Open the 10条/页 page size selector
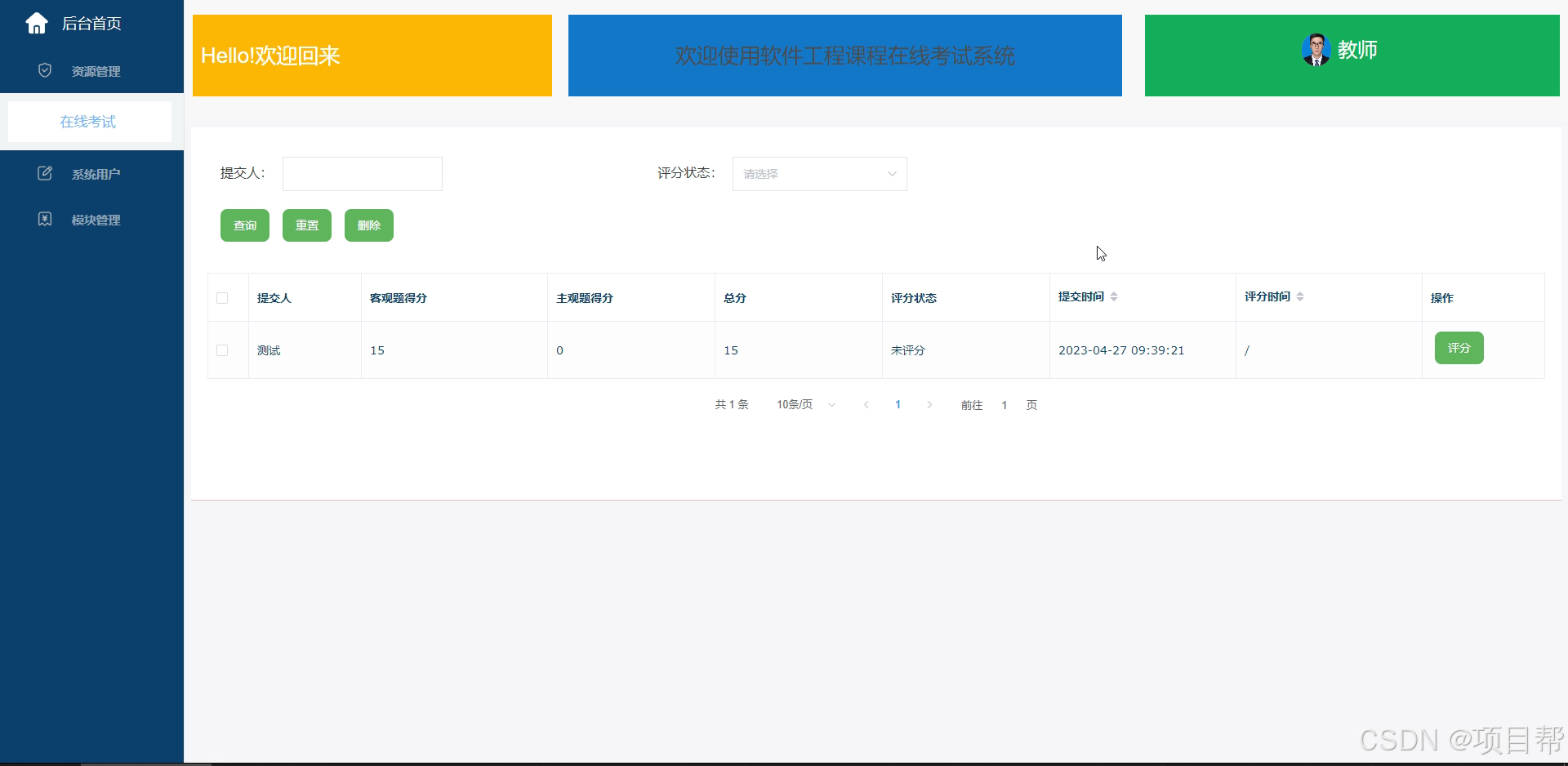Image resolution: width=1568 pixels, height=766 pixels. point(805,405)
